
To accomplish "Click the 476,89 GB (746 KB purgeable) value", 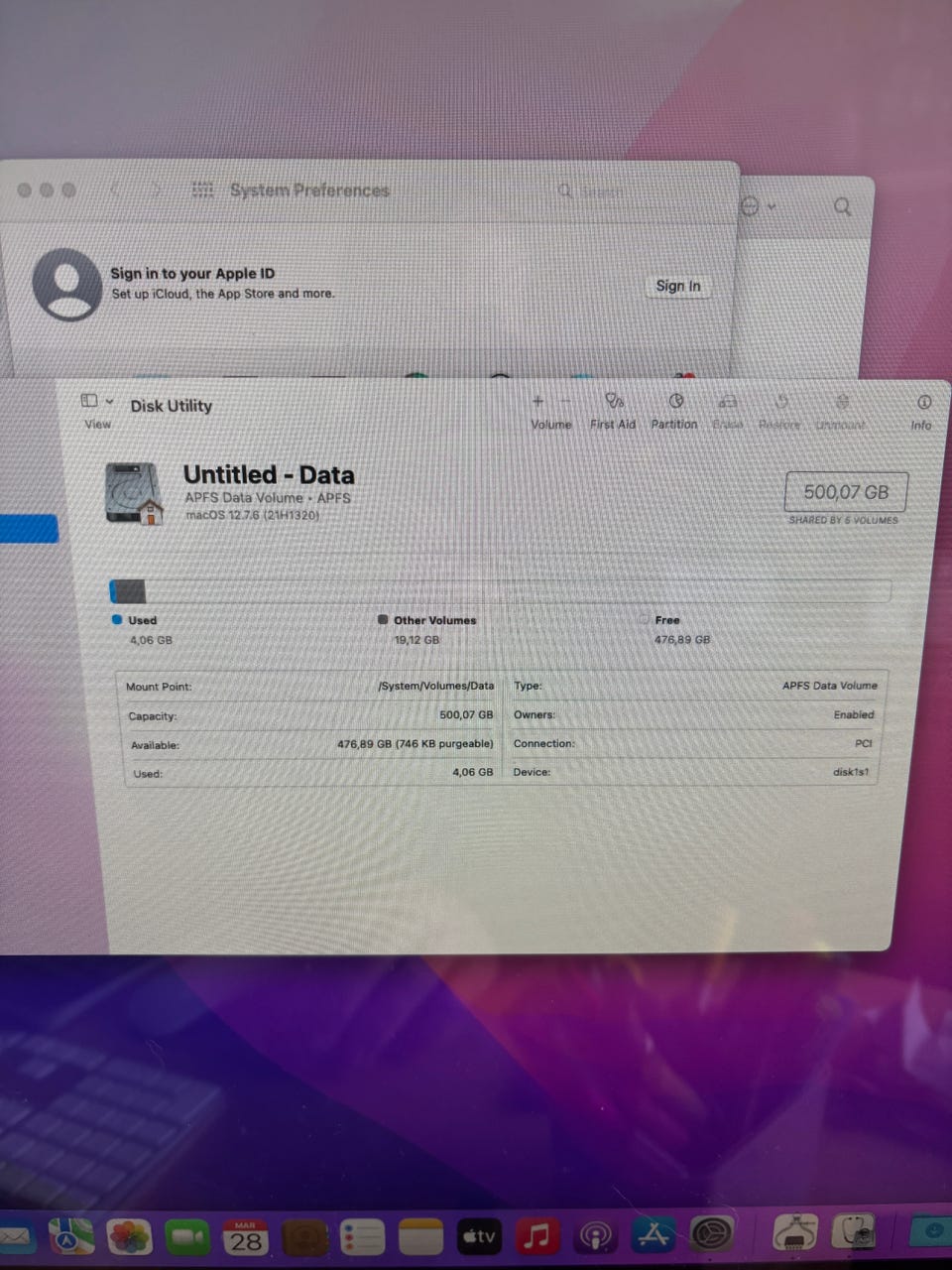I will pyautogui.click(x=415, y=743).
